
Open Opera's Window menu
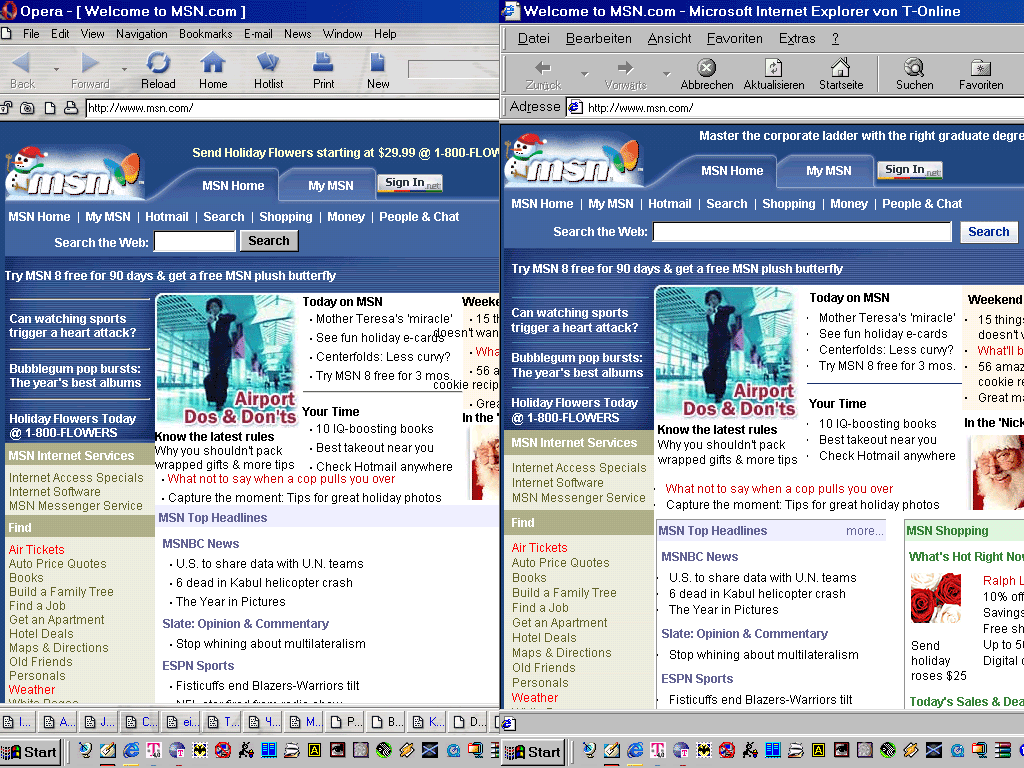point(342,34)
